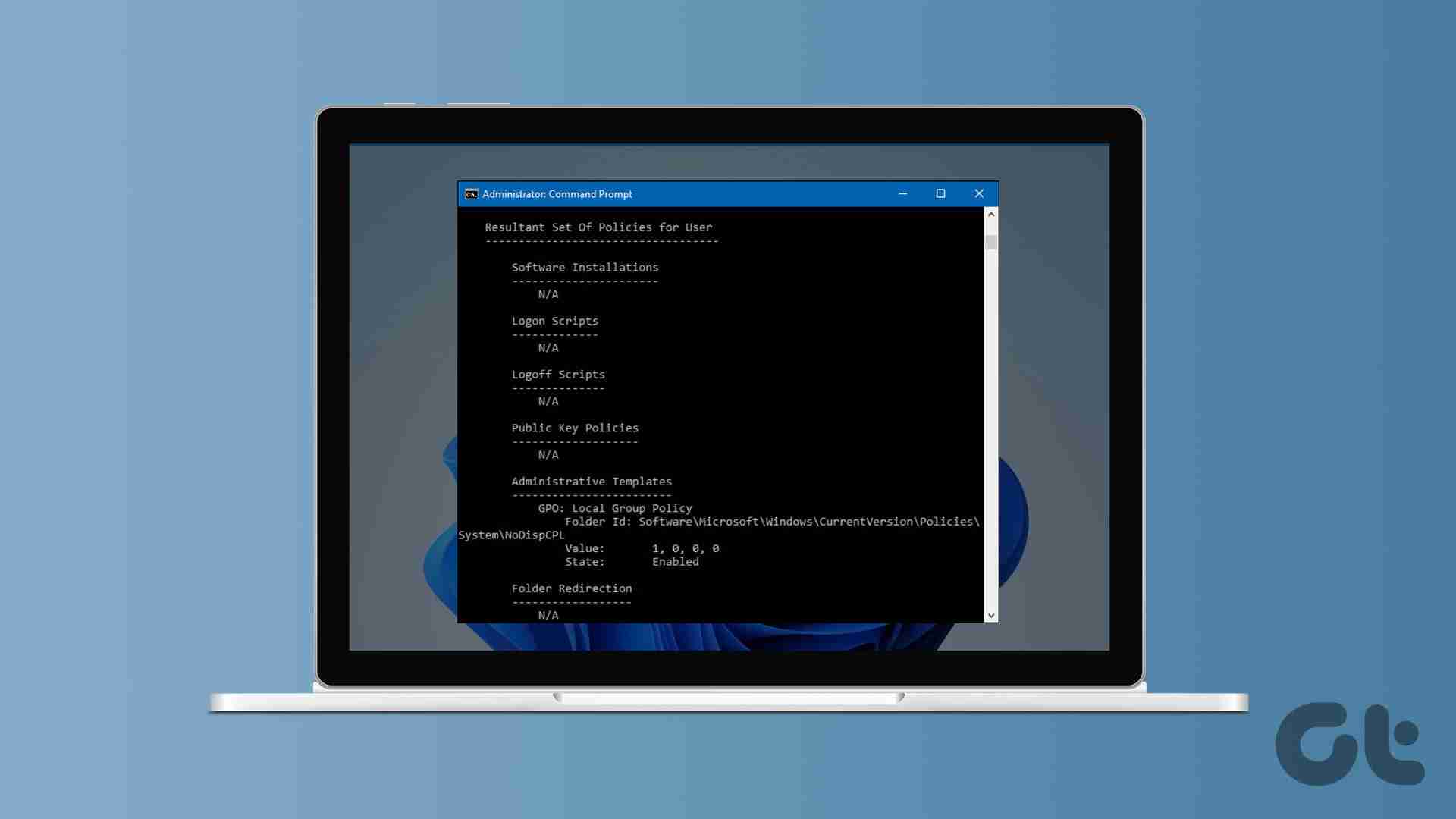Click the 'Value: 1, 0, 0, 0' line
The height and width of the screenshot is (819, 1456).
point(642,548)
